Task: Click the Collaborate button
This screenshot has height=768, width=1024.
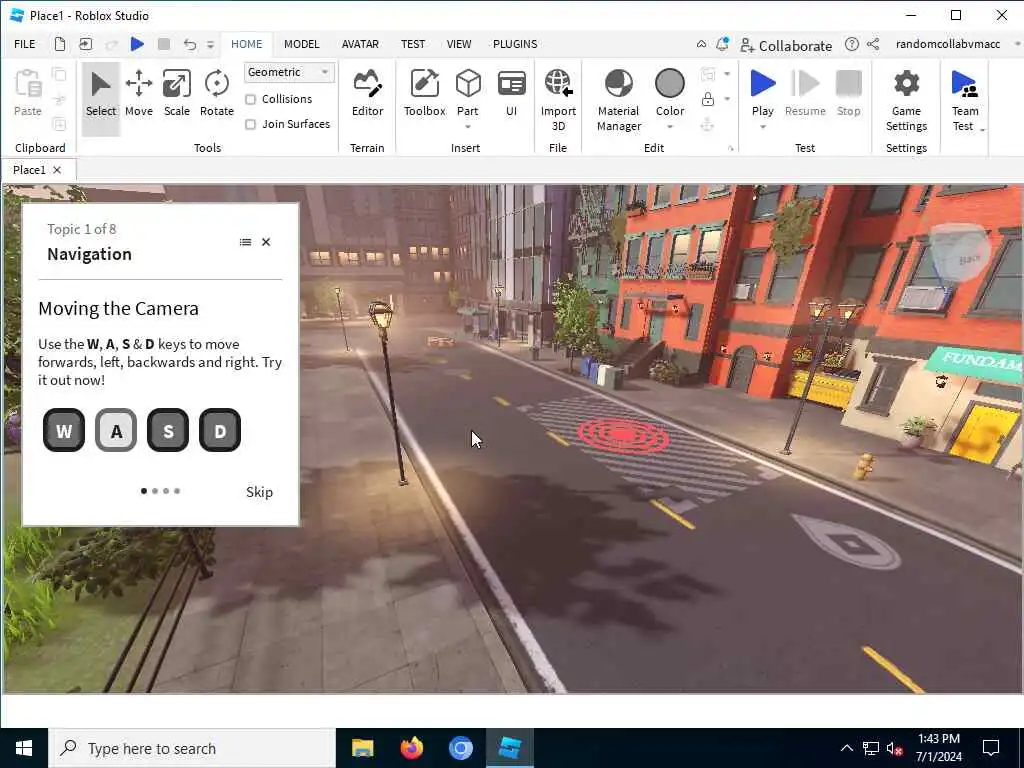Action: [786, 46]
